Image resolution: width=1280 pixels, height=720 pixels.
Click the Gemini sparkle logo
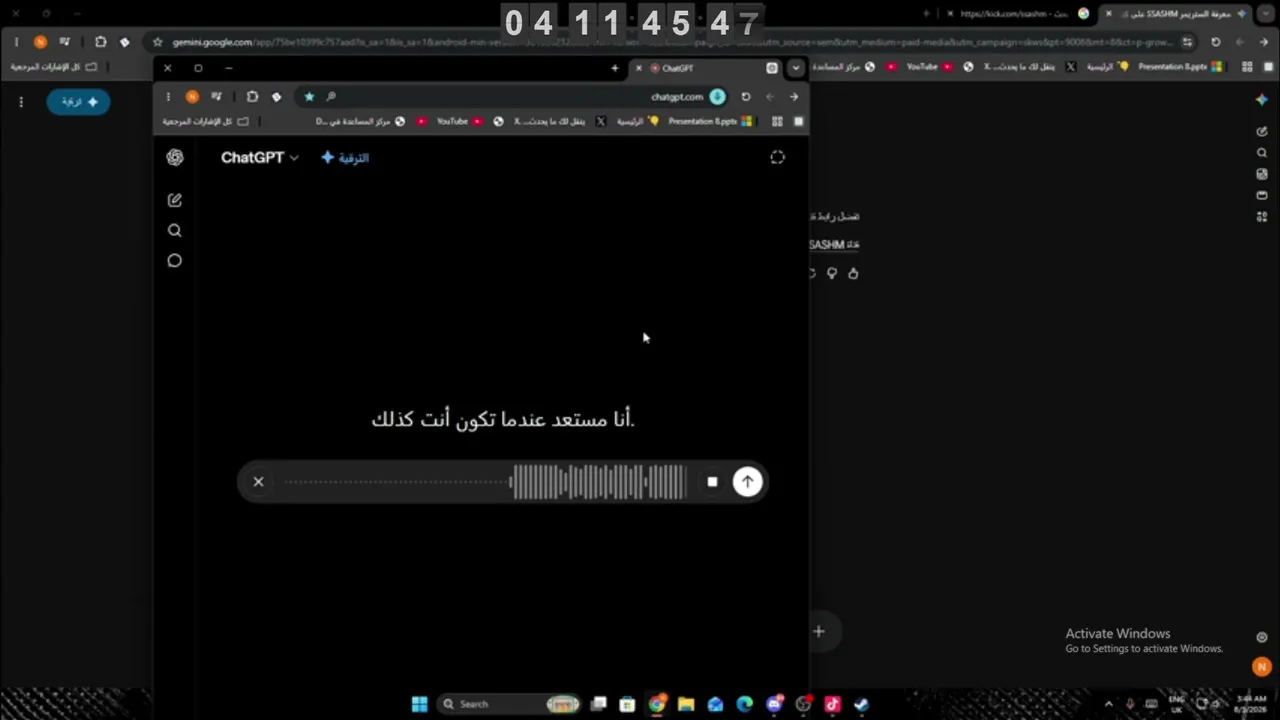pos(1262,100)
